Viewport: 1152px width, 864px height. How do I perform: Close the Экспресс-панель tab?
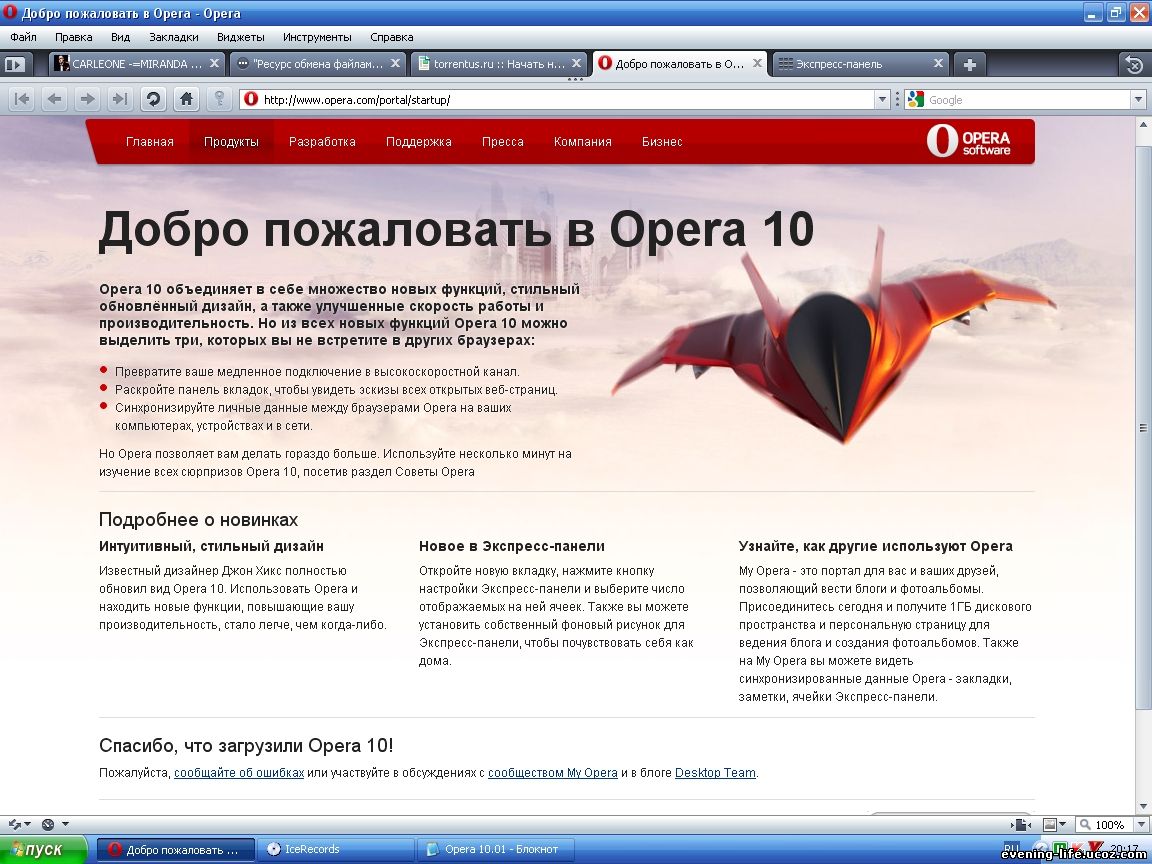pos(938,63)
